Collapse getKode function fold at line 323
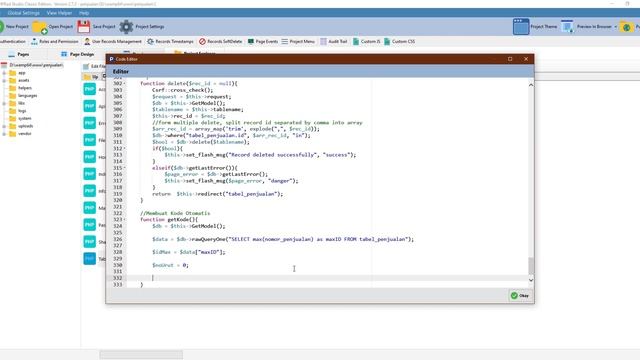 point(125,220)
